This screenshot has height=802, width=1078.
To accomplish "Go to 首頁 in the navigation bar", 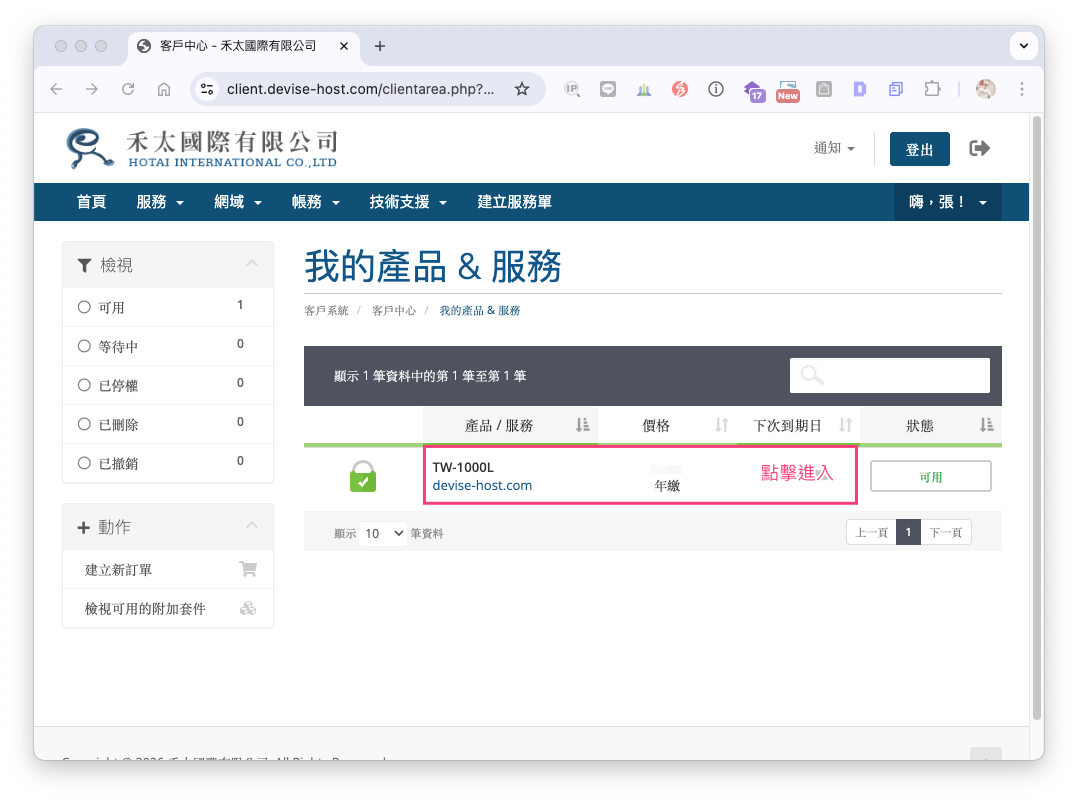I will (91, 202).
